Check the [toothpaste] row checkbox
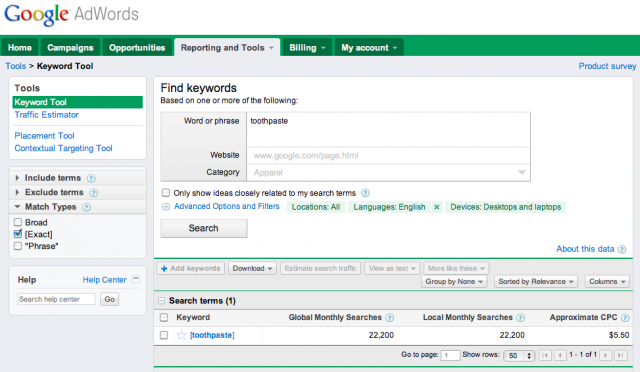640x372 pixels. click(164, 335)
